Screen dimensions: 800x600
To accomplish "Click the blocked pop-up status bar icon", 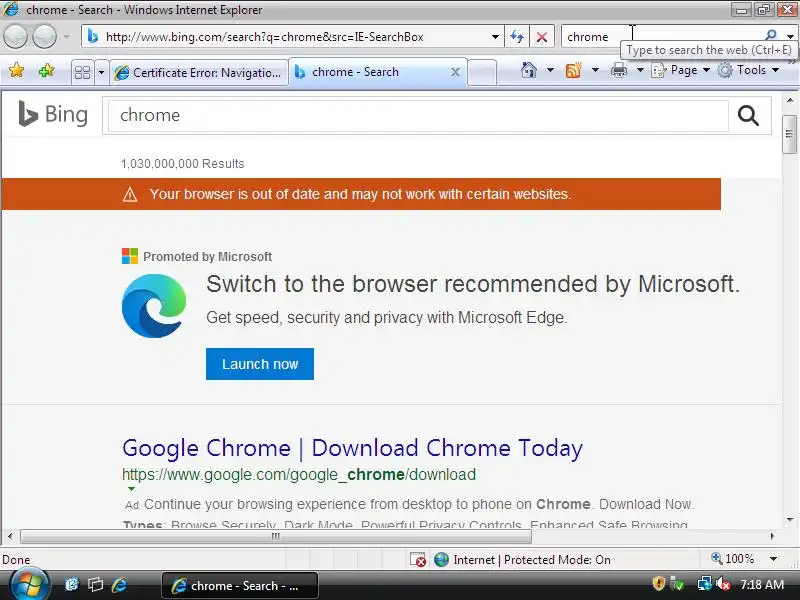I will (x=417, y=560).
